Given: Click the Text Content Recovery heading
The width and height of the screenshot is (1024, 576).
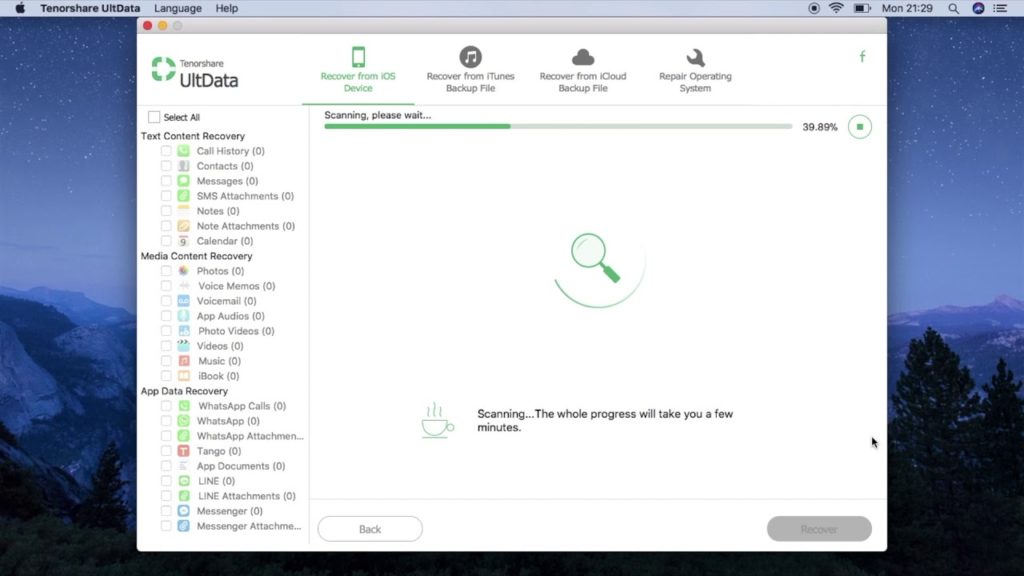Looking at the screenshot, I should 193,136.
